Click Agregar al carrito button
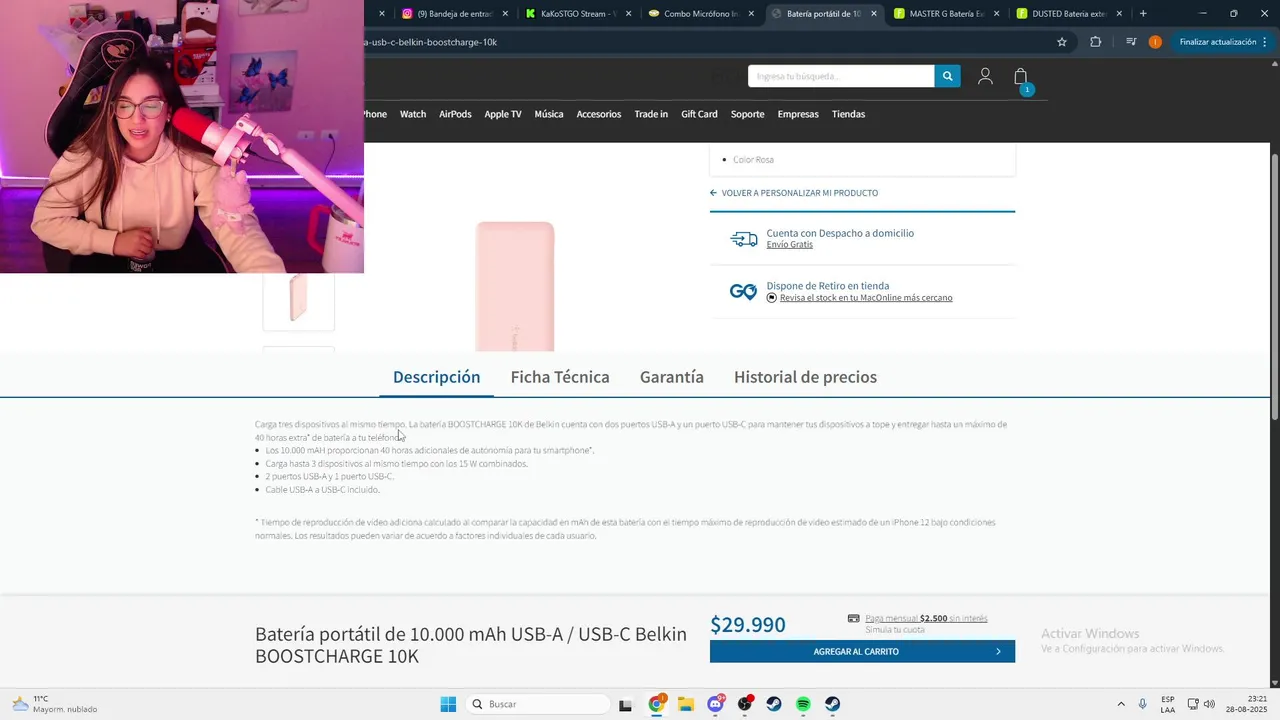 point(862,651)
